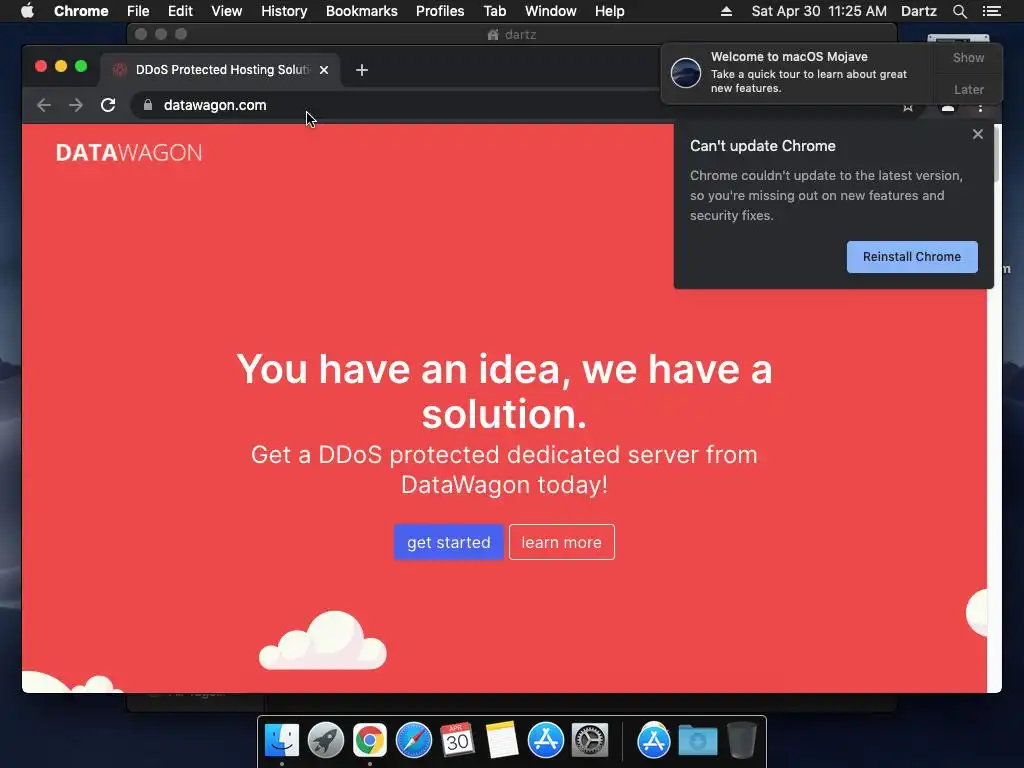Dismiss the Can't update Chrome popup
This screenshot has width=1024, height=768.
(x=978, y=134)
